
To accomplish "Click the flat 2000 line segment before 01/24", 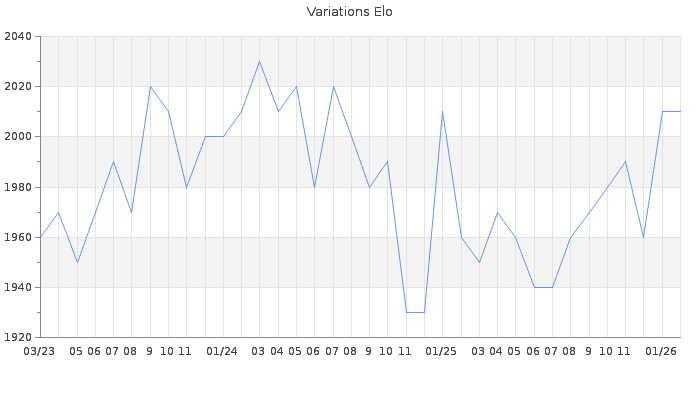I will (214, 136).
